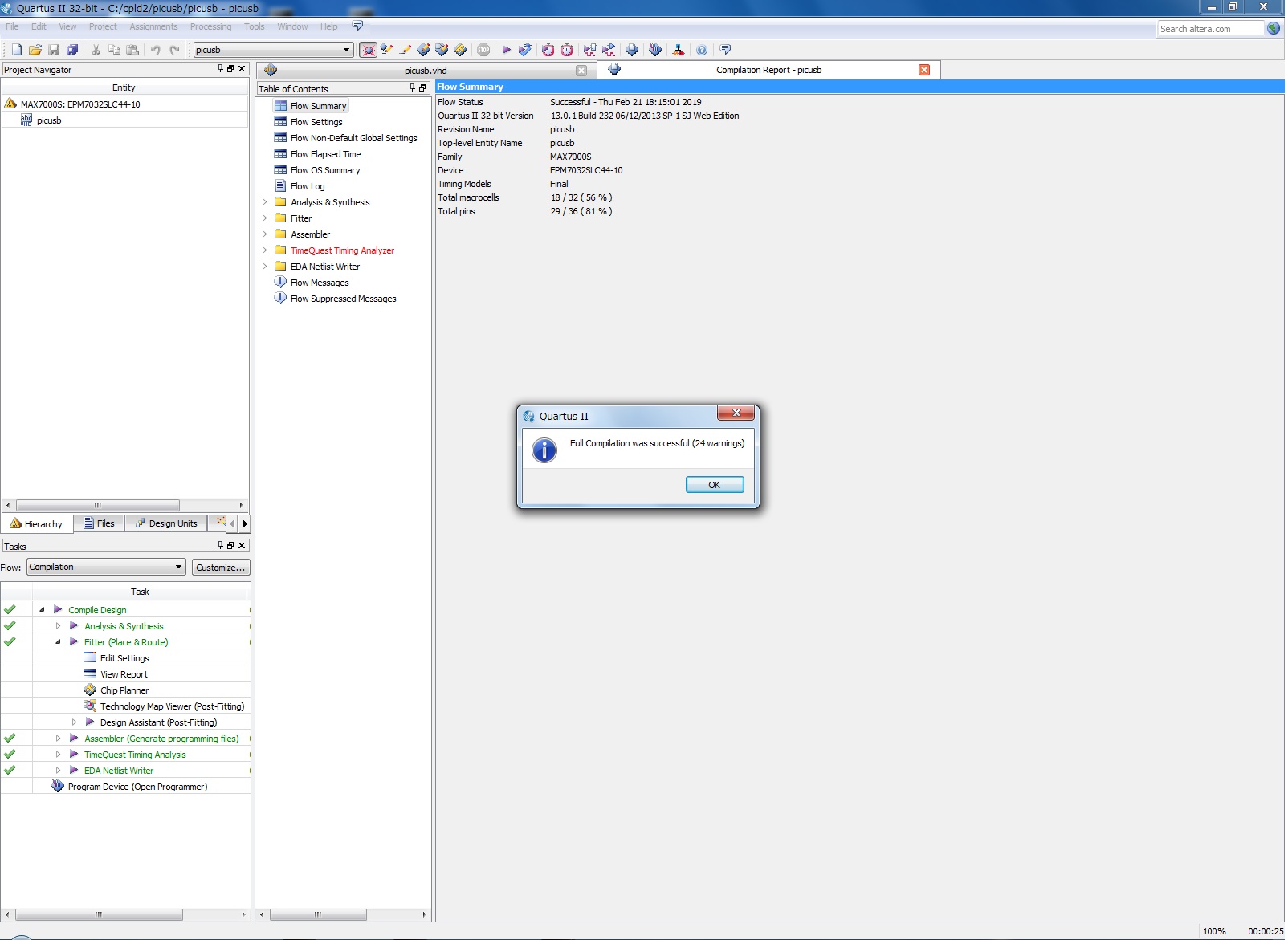Switch to the Files tab in Project Navigator
The width and height of the screenshot is (1288, 940).
pos(99,523)
